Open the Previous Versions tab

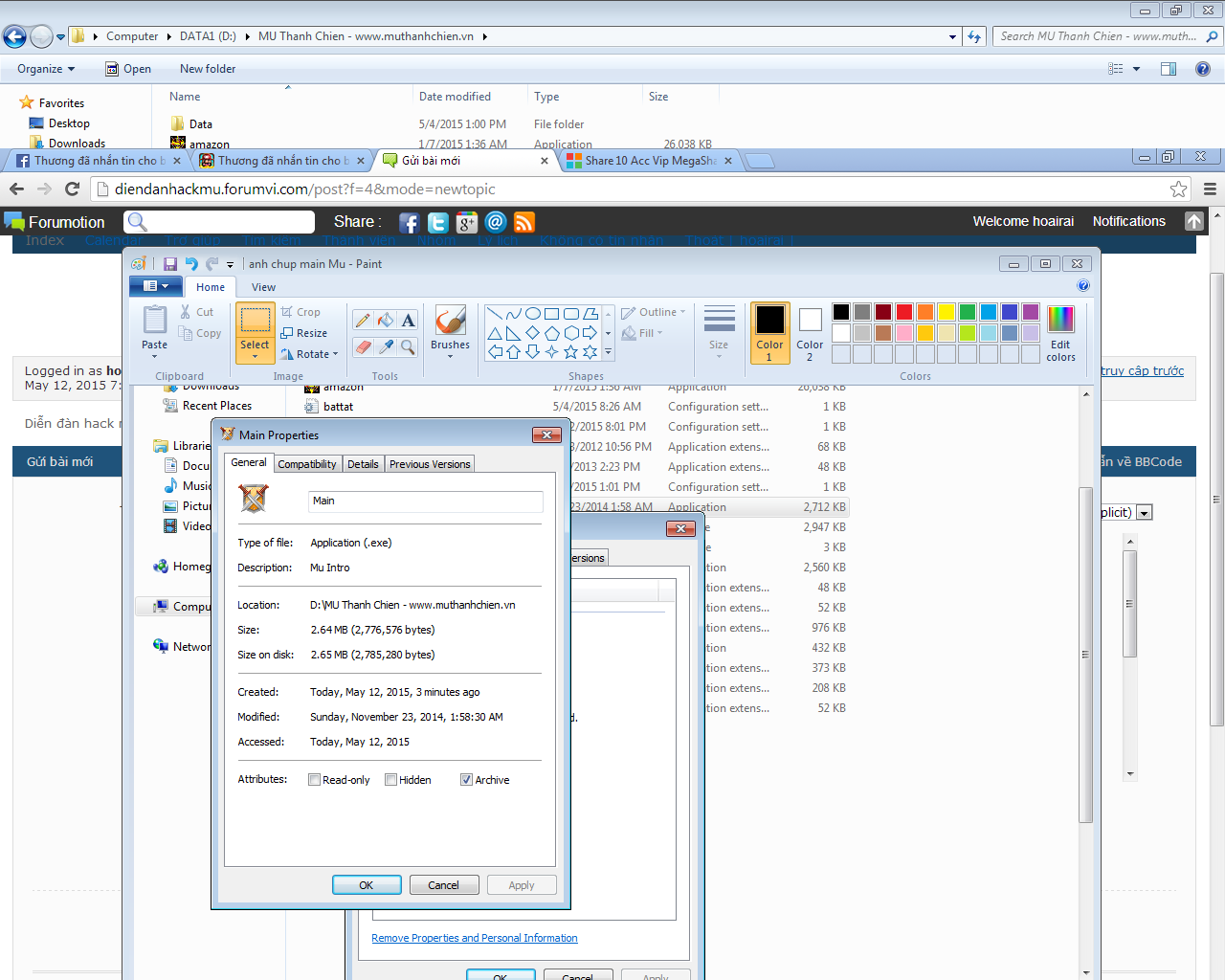pos(430,464)
